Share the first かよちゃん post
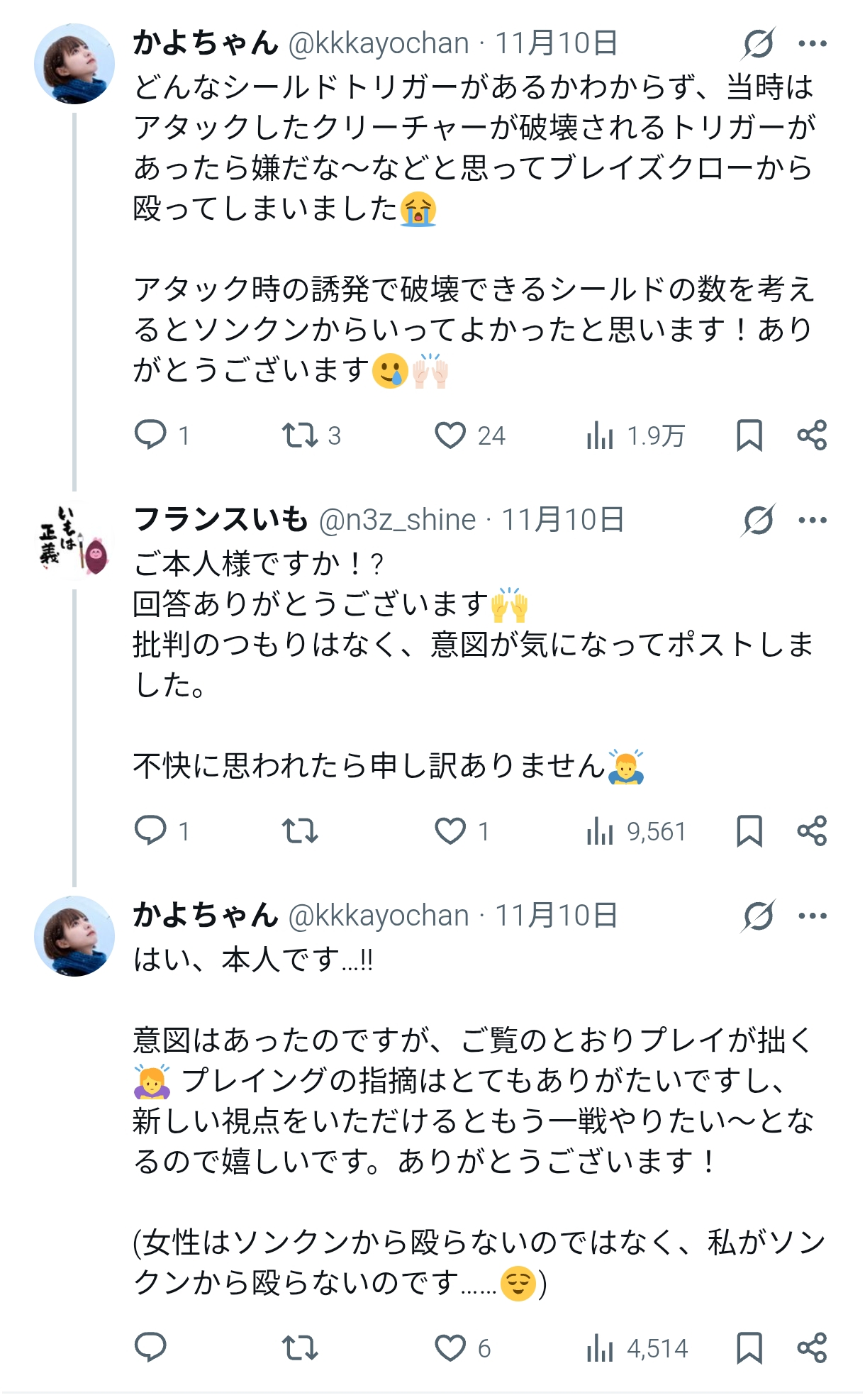The image size is (865, 1400). pyautogui.click(x=812, y=435)
